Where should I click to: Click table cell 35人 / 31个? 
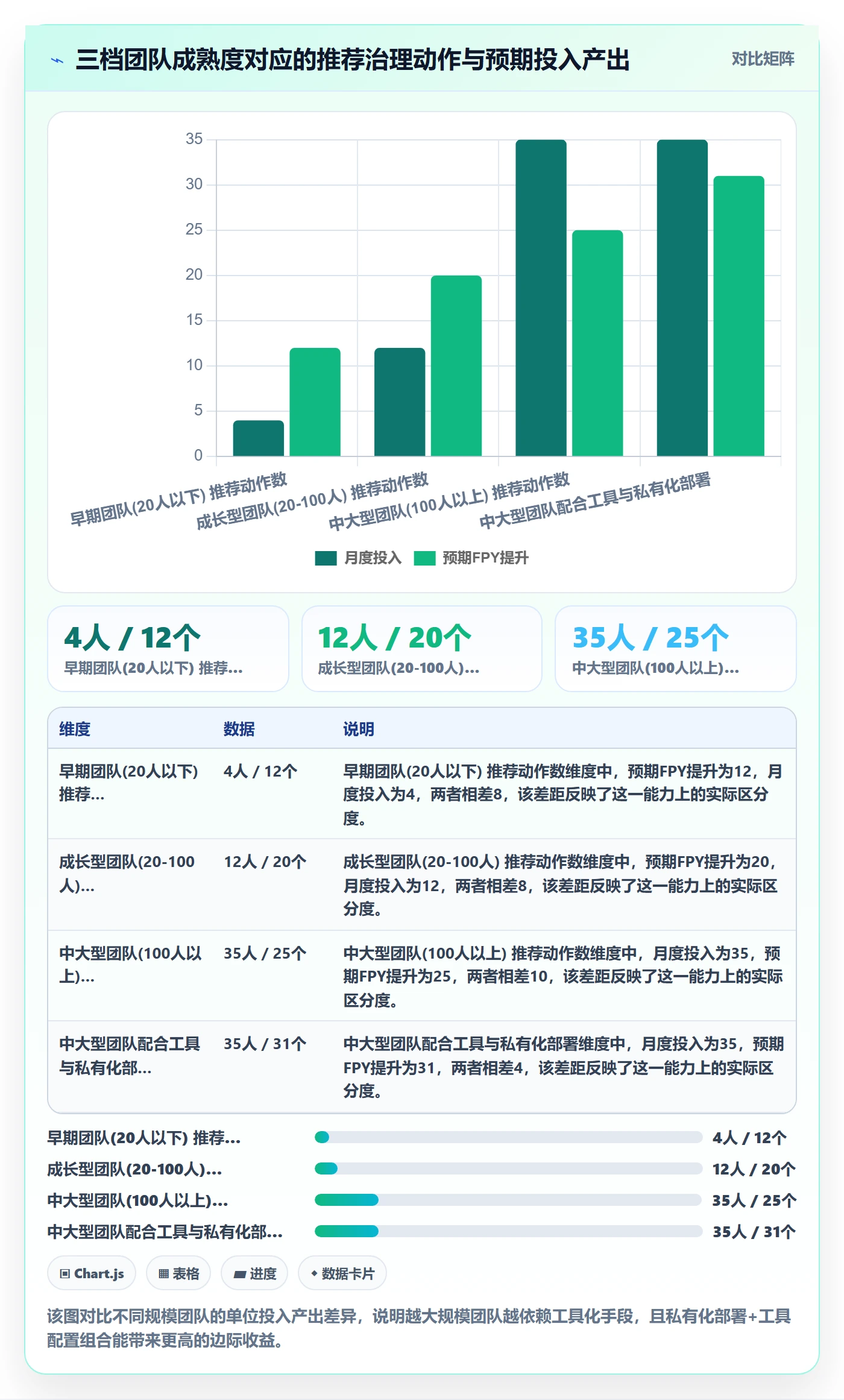click(x=265, y=1044)
